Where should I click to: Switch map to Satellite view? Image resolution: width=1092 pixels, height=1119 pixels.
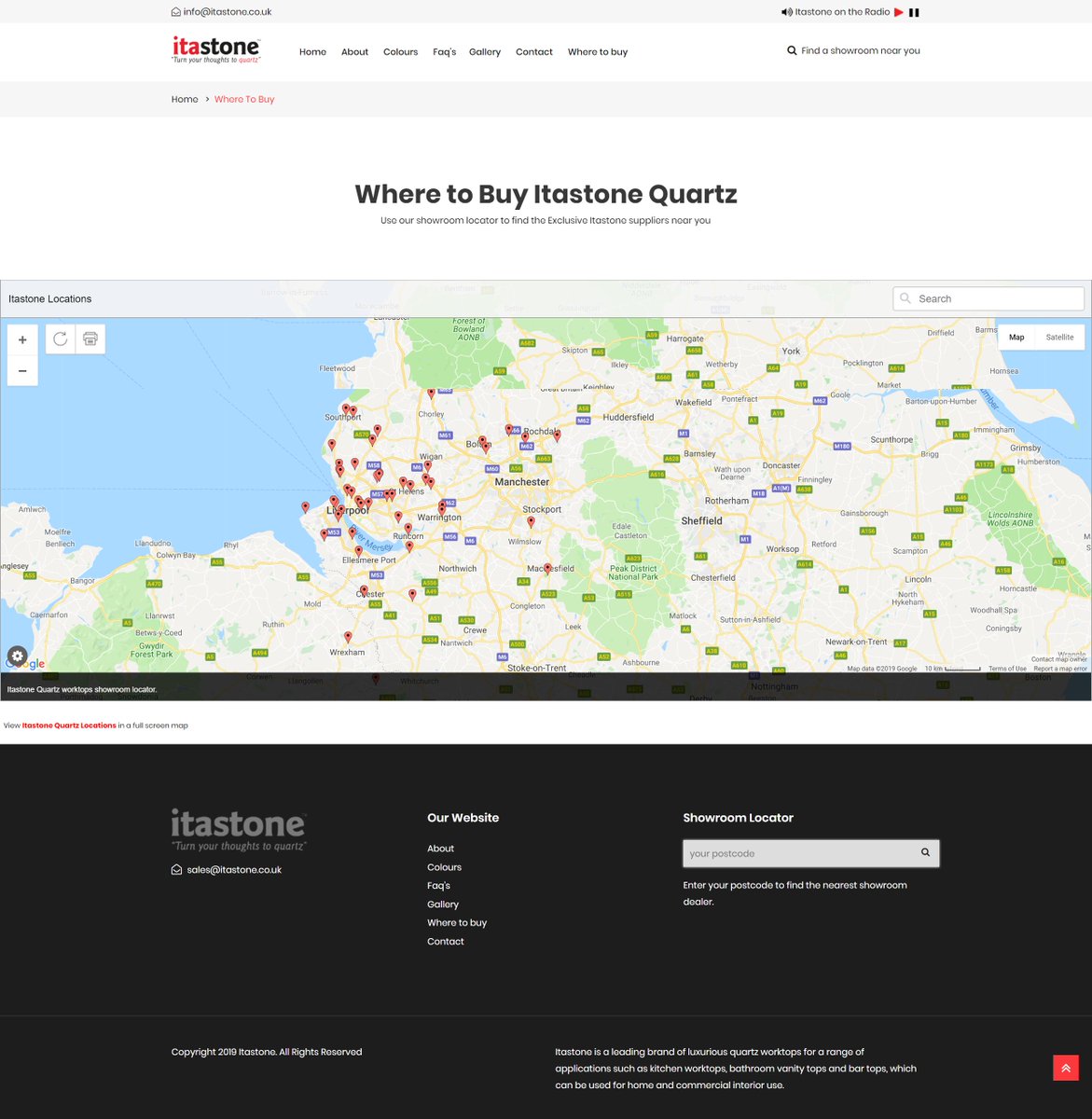[x=1059, y=337]
